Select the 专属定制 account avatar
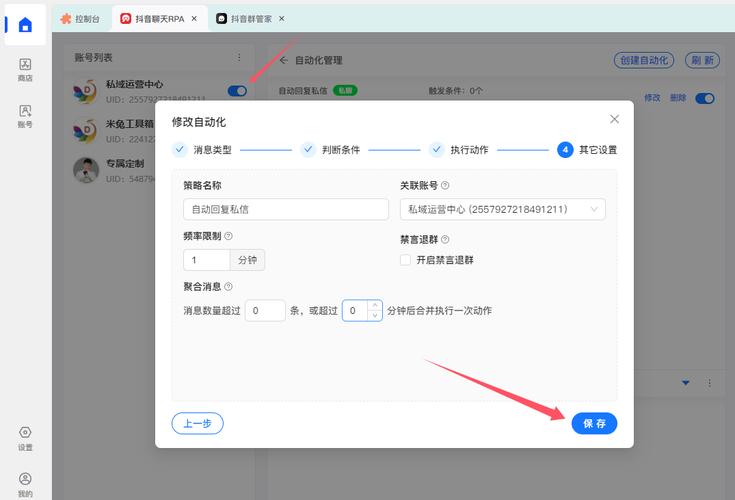The height and width of the screenshot is (500, 735). [x=86, y=170]
